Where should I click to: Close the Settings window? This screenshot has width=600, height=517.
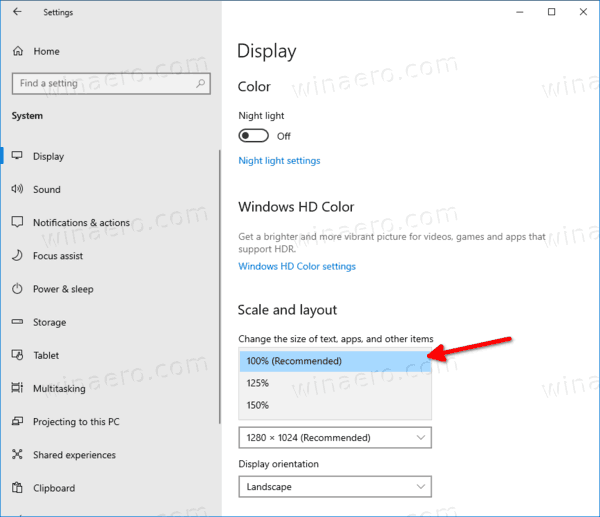coord(583,12)
